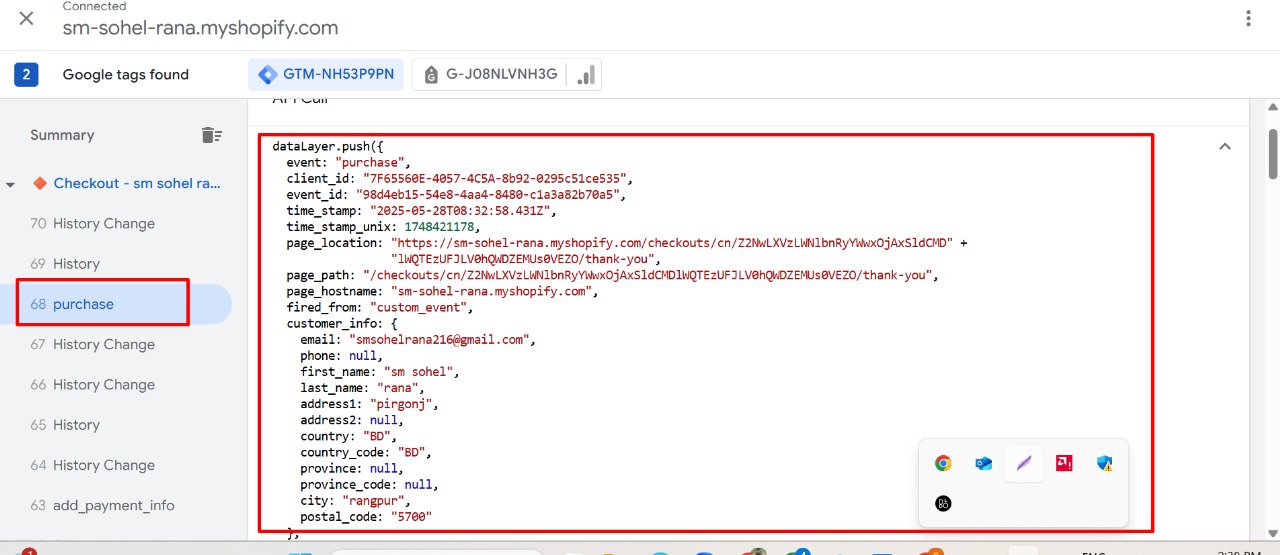Click the purple feather tray icon
The image size is (1280, 555).
point(1024,463)
